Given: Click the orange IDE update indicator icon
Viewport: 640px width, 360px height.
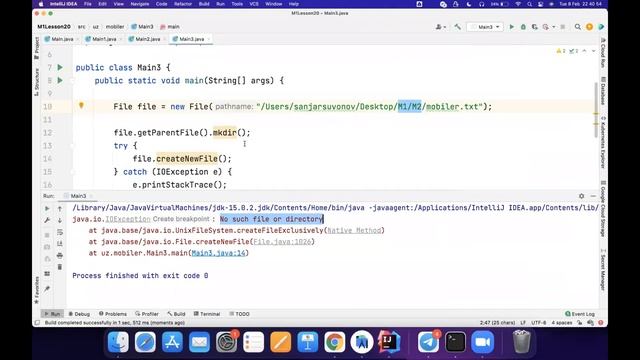Looking at the screenshot, I should coord(589,27).
